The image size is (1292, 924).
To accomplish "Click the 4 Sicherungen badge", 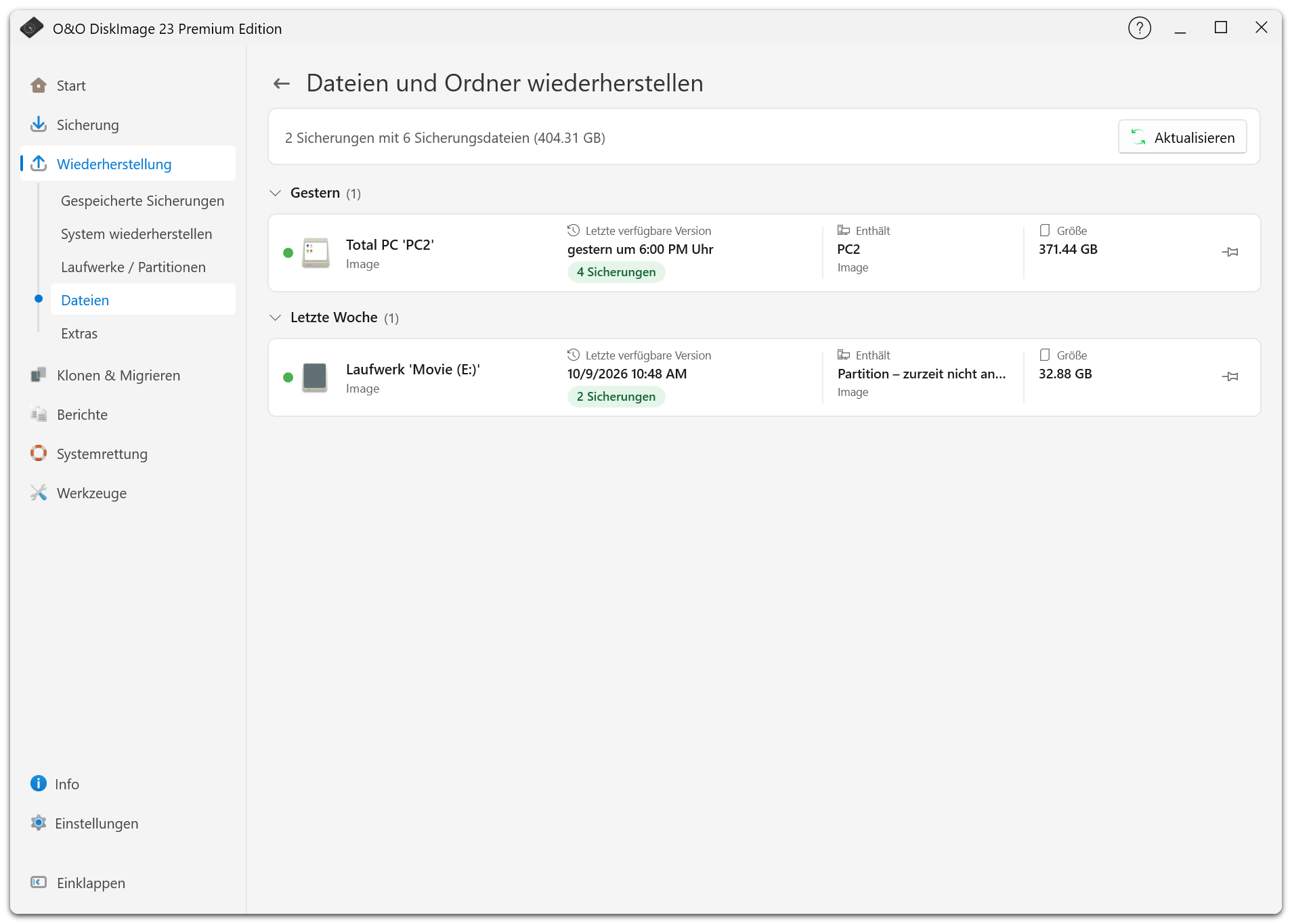I will tap(616, 272).
